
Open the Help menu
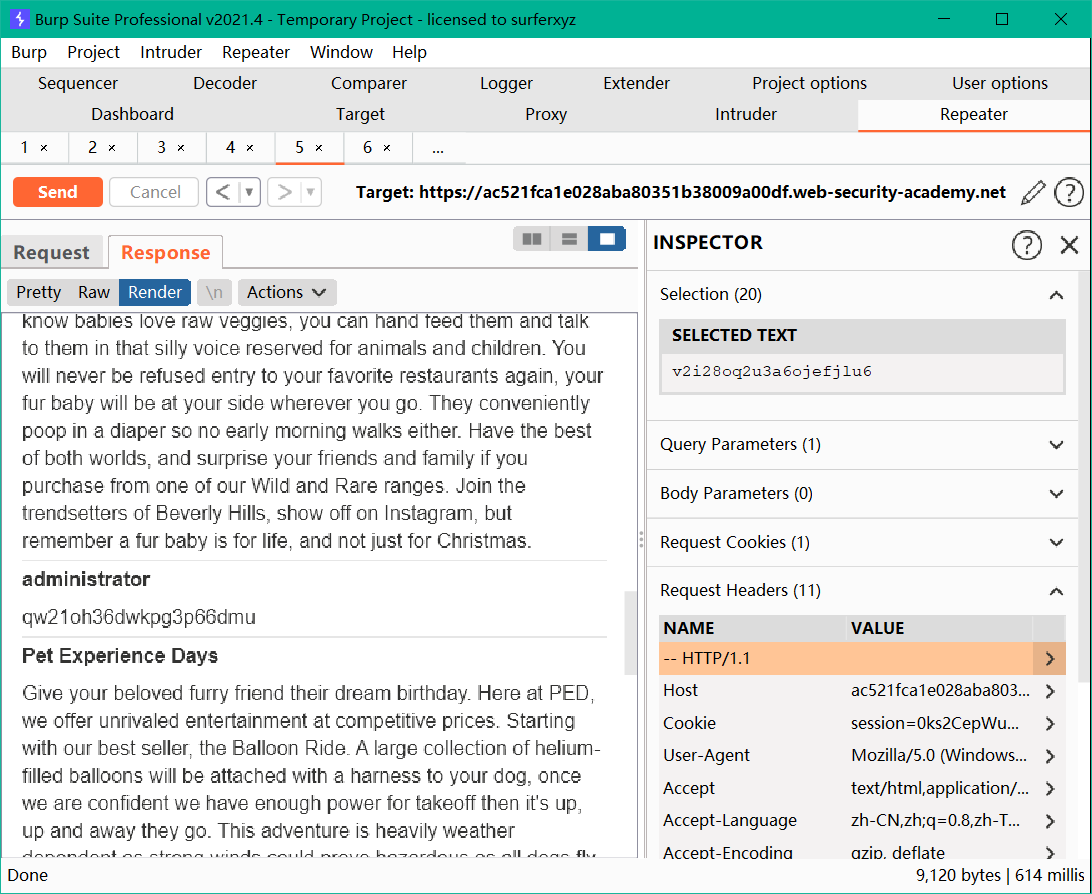coord(409,52)
